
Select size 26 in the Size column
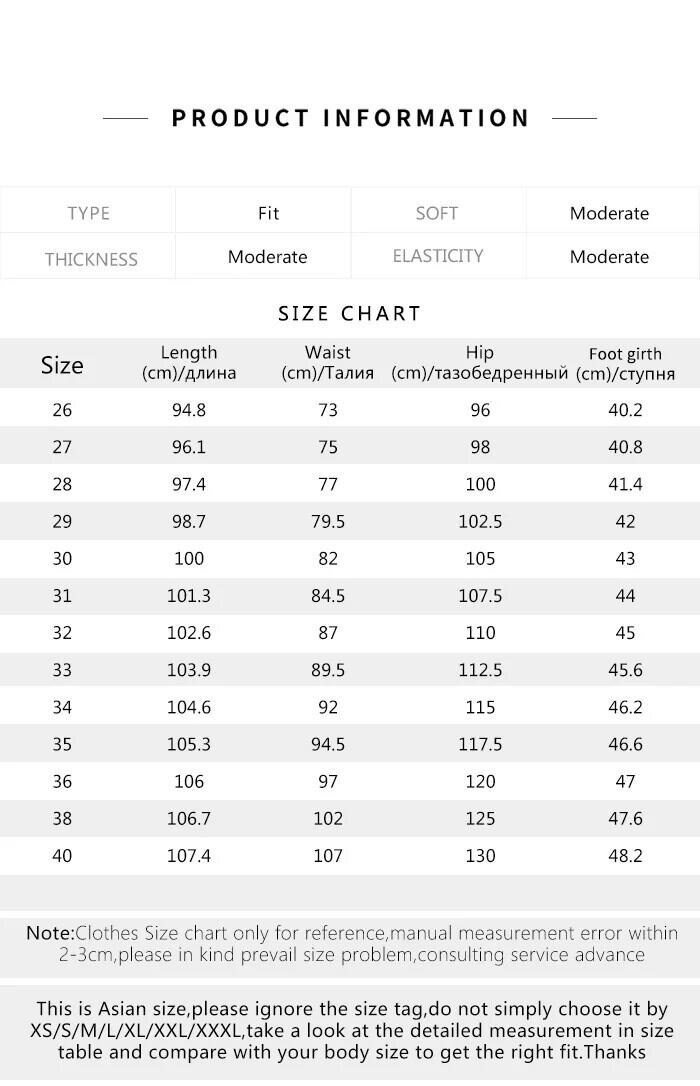click(62, 410)
